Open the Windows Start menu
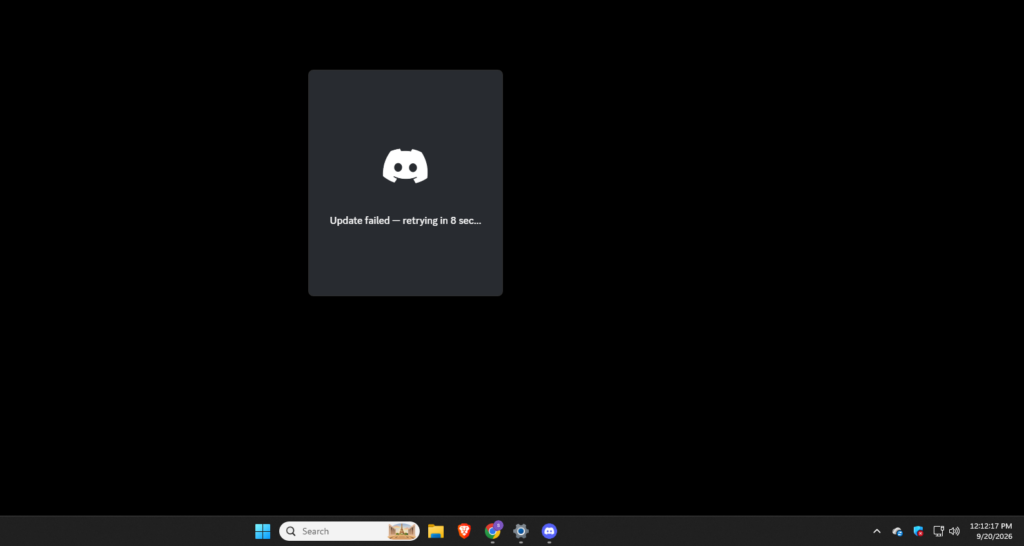This screenshot has height=546, width=1024. [263, 531]
